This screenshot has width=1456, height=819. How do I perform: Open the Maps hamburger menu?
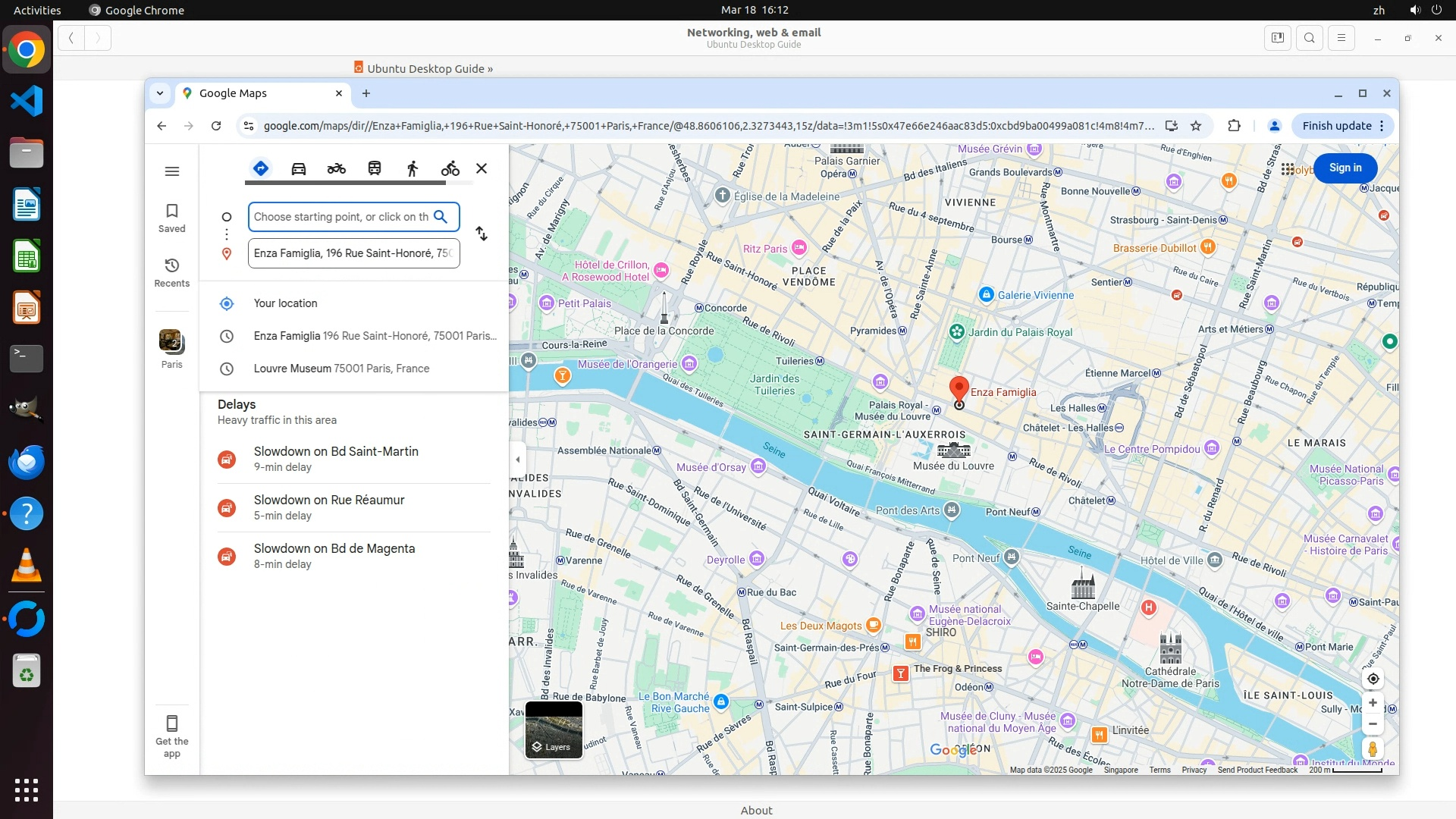pyautogui.click(x=172, y=171)
